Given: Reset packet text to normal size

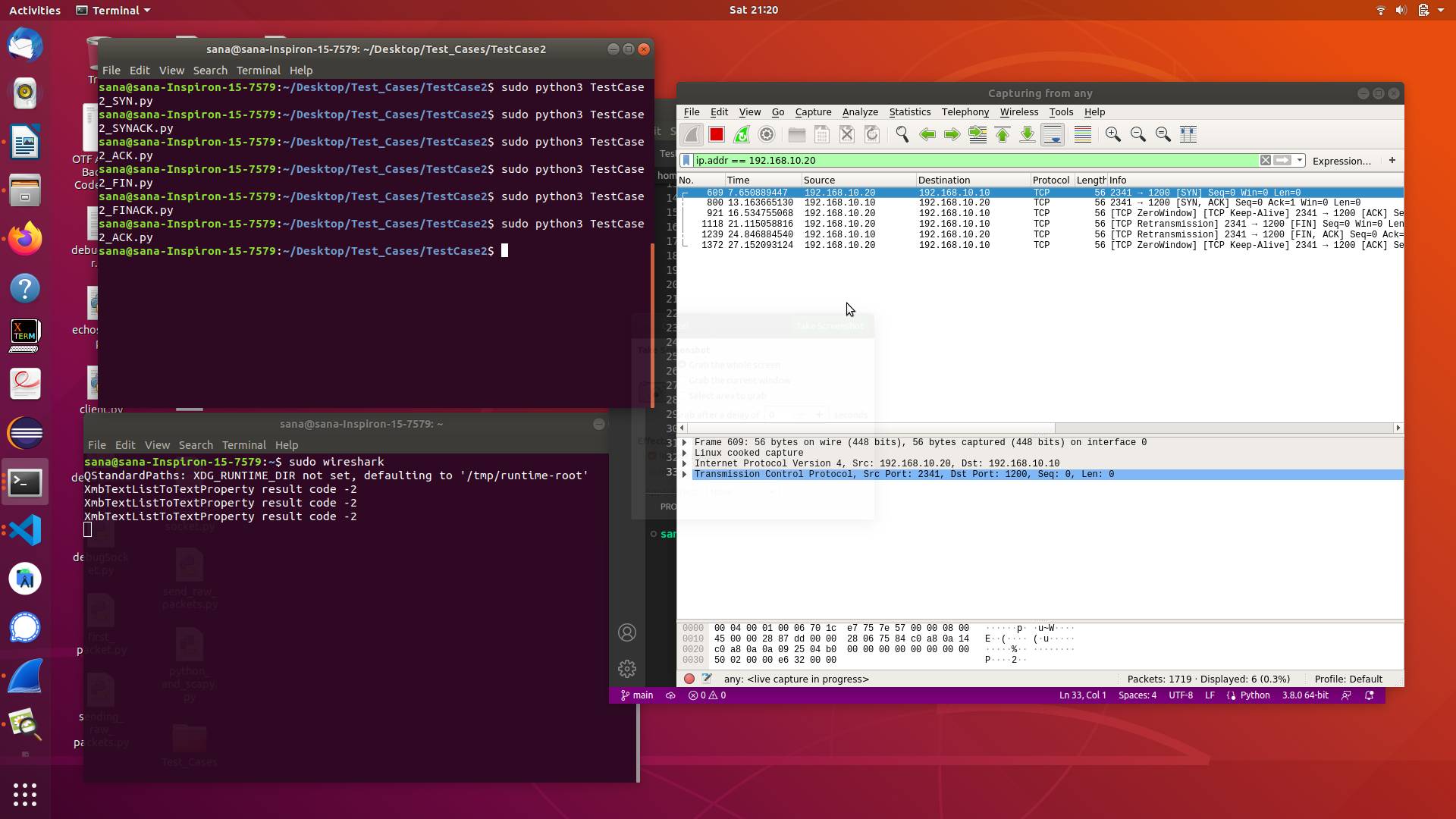Looking at the screenshot, I should [x=1163, y=134].
